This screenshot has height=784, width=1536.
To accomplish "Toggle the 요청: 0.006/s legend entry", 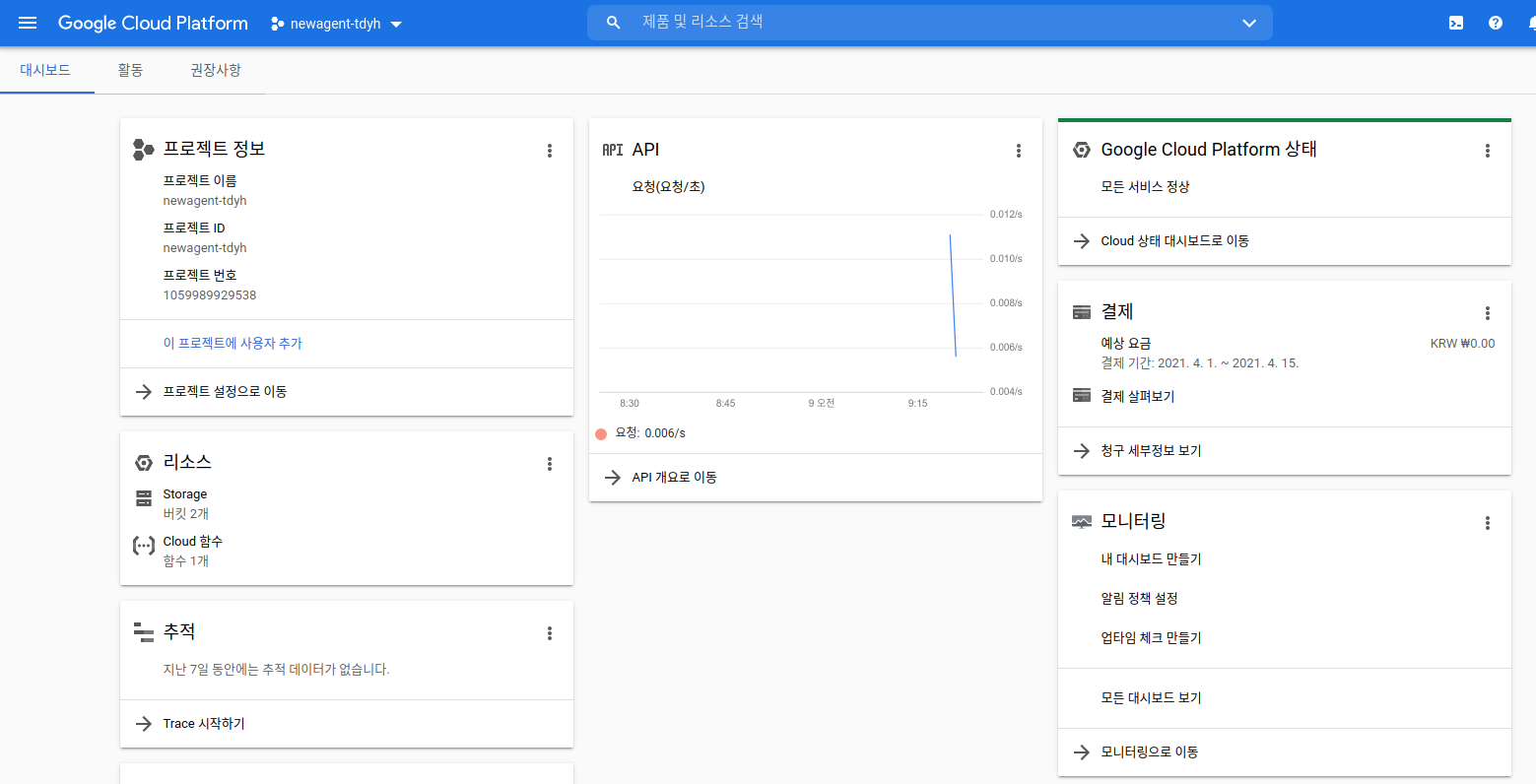I will (641, 433).
